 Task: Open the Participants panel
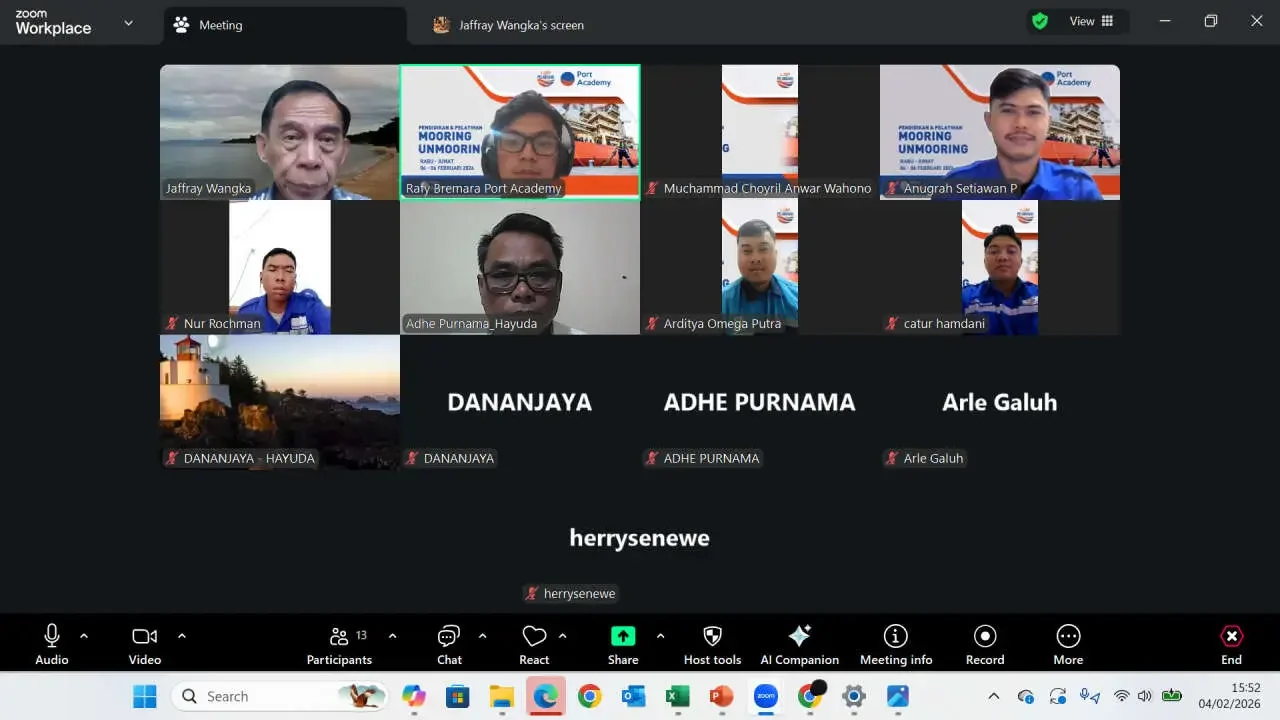(x=339, y=645)
